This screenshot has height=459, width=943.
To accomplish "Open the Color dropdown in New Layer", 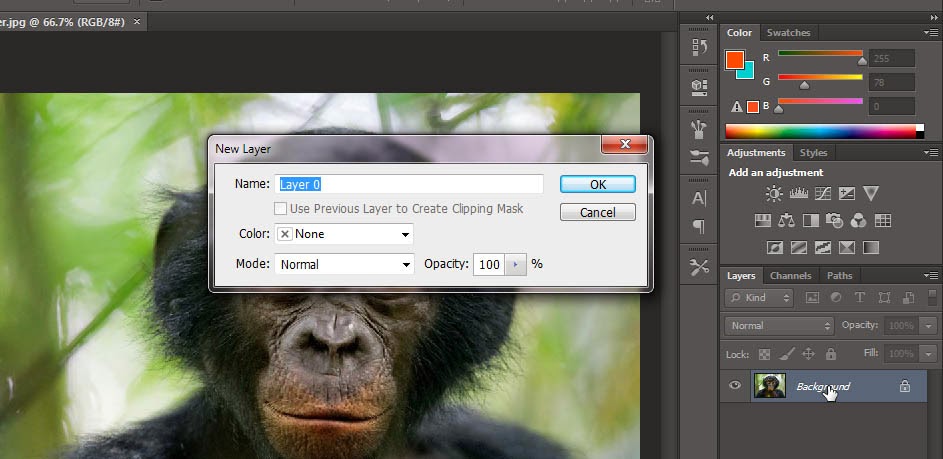I will [x=344, y=234].
